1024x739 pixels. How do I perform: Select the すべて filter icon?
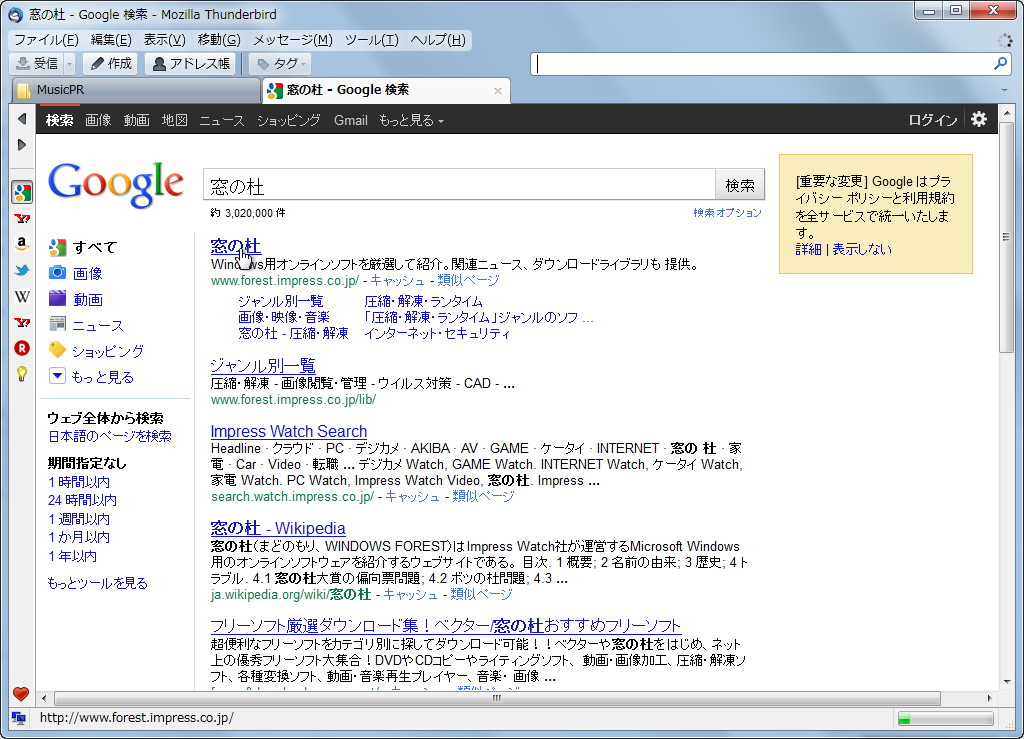57,247
